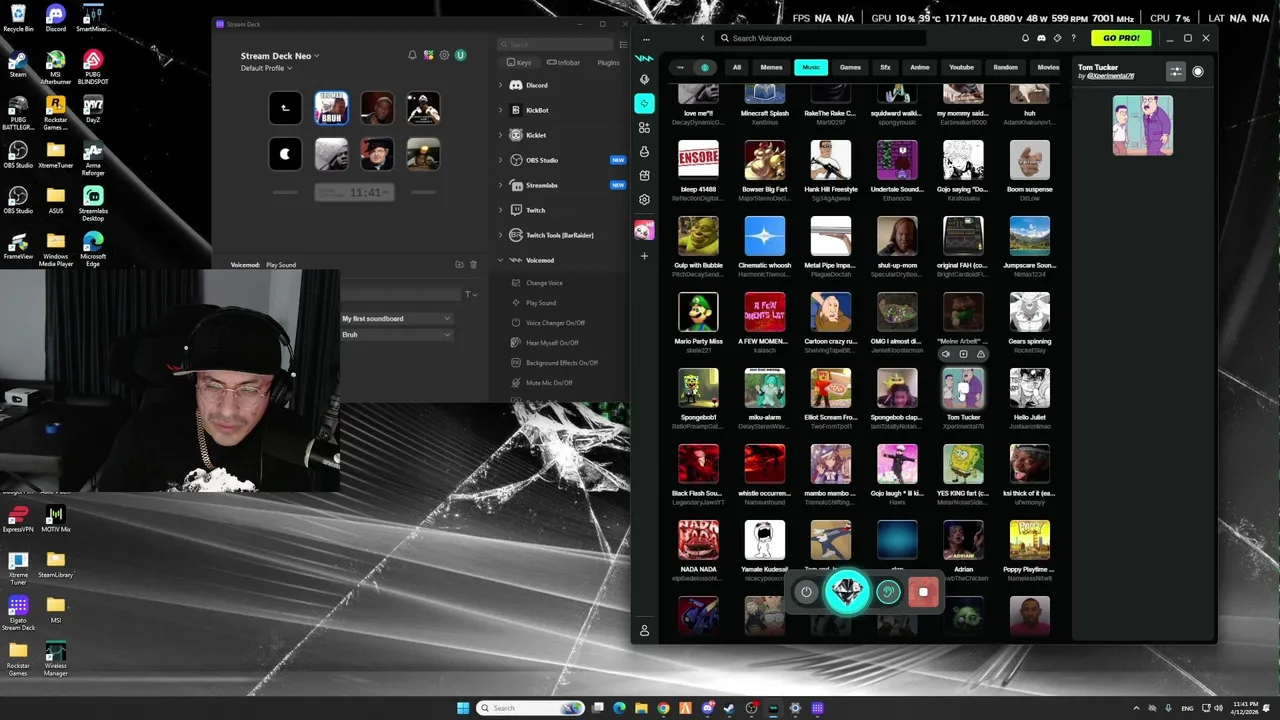The width and height of the screenshot is (1280, 720).
Task: Open Steam from the desktop
Action: click(17, 66)
